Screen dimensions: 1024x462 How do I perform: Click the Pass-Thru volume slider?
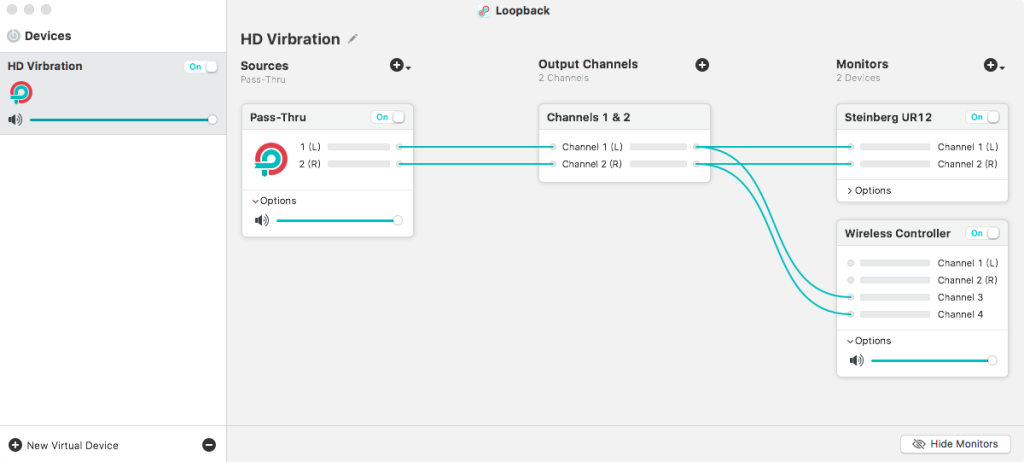(338, 220)
